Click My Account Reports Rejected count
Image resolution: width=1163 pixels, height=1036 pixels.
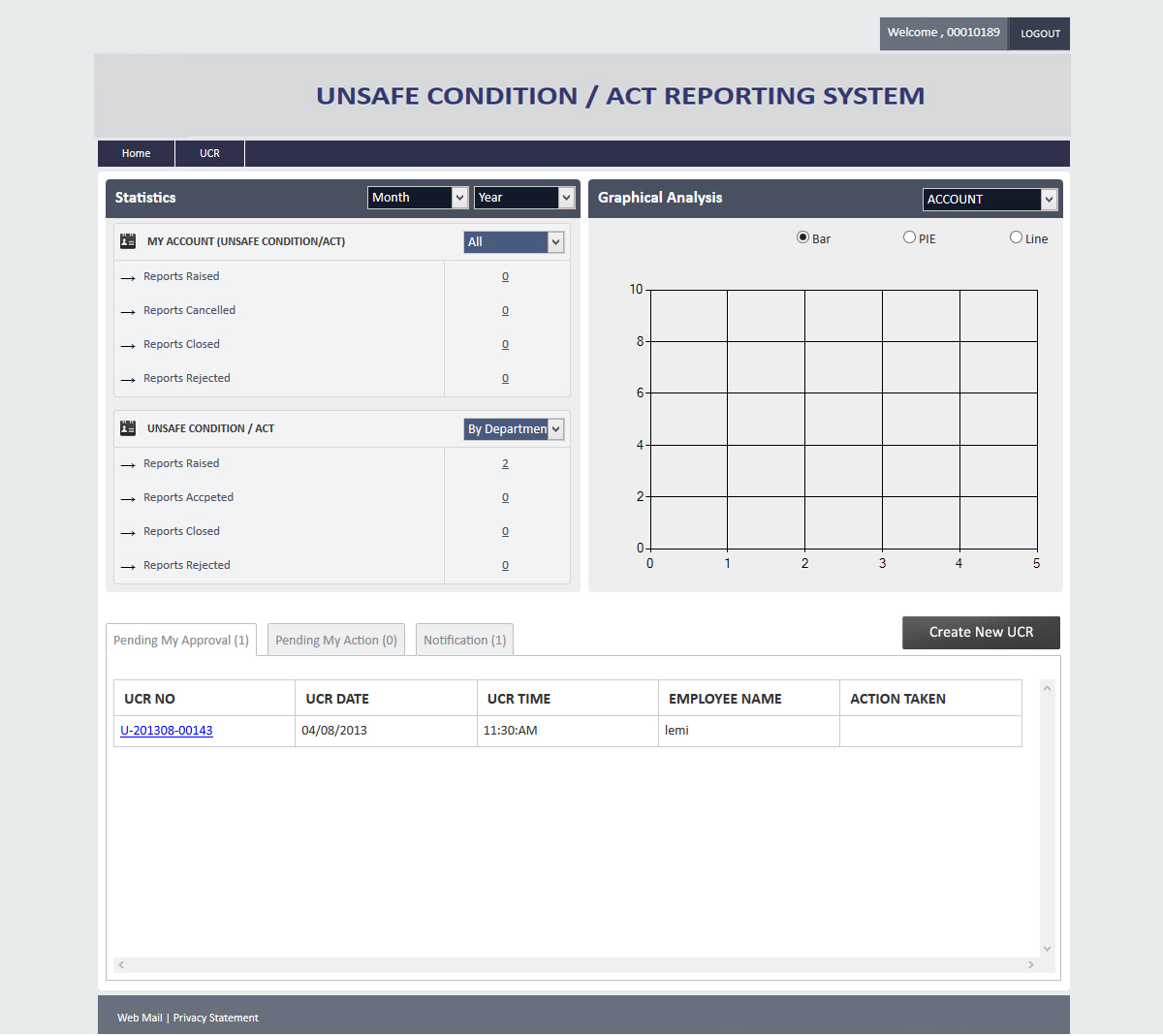click(x=505, y=379)
